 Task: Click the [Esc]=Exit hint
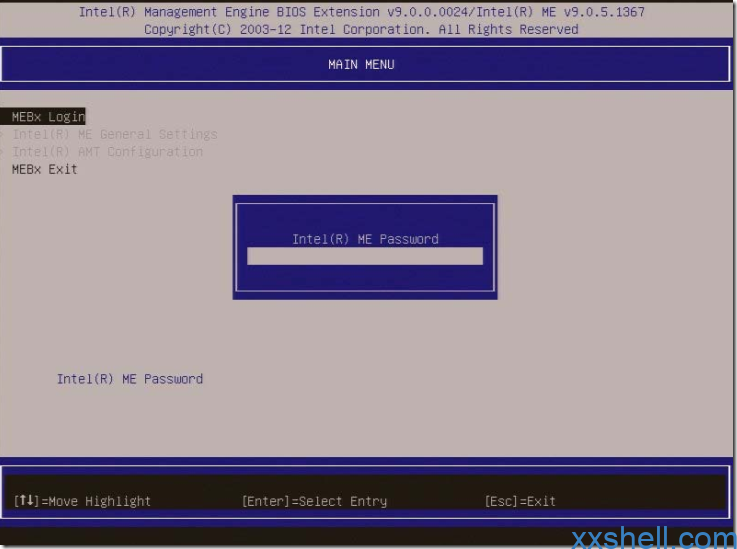click(520, 501)
